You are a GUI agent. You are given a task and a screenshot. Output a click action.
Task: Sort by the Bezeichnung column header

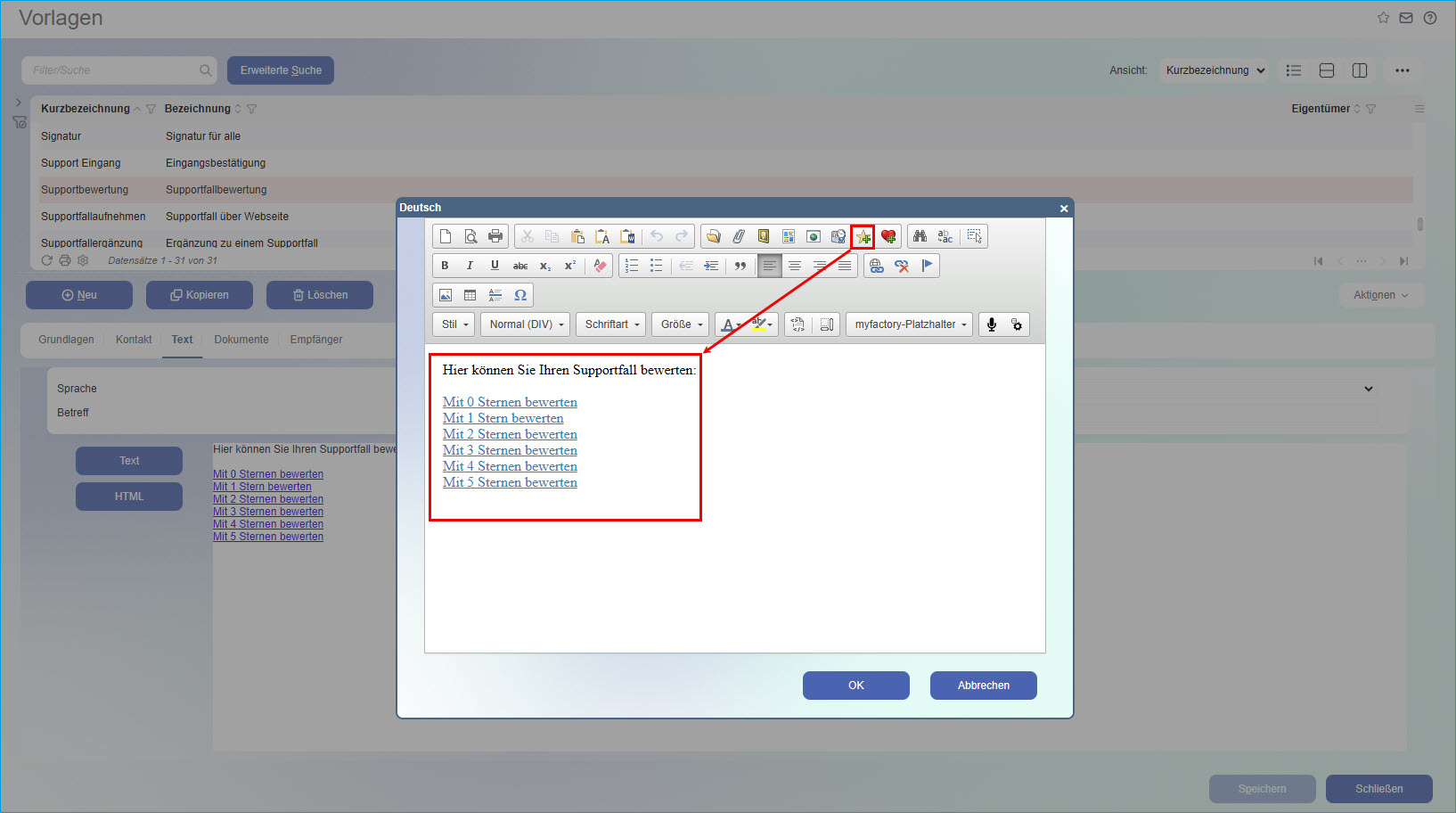point(198,109)
